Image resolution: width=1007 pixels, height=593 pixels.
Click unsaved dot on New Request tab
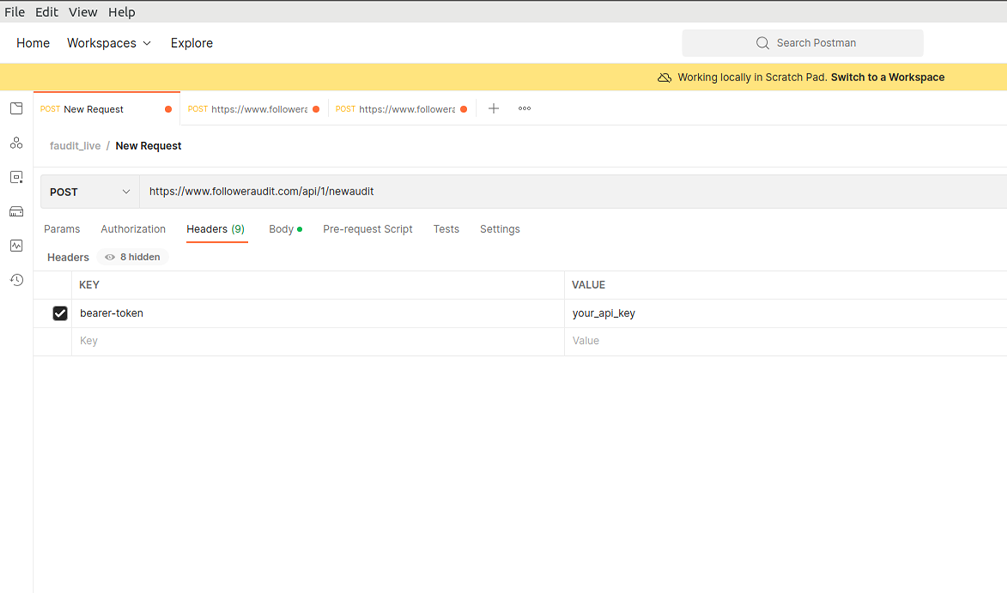(168, 109)
